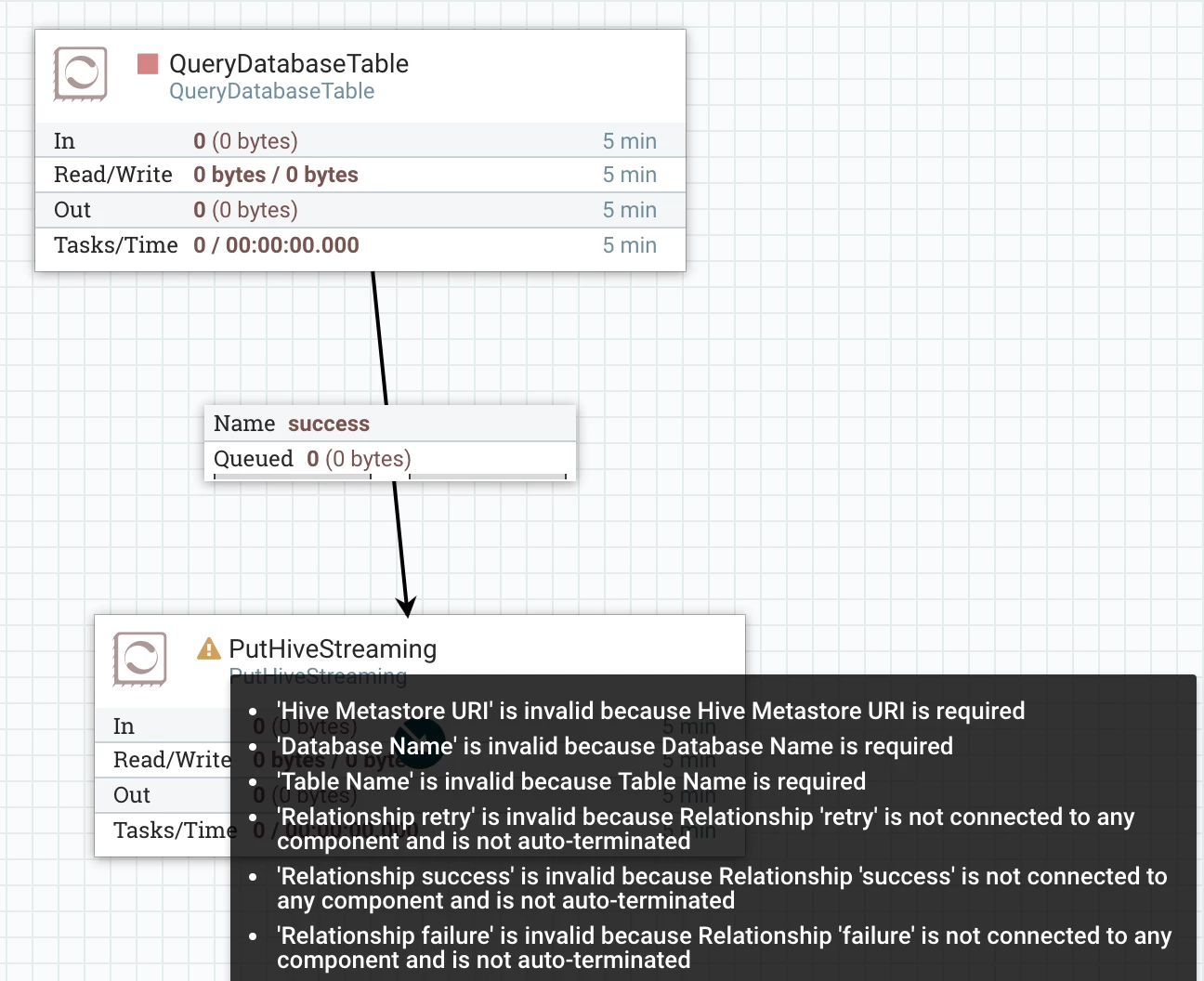Select the PutHiveStreaming processor name
Screen dimensions: 1204x981
click(x=333, y=648)
